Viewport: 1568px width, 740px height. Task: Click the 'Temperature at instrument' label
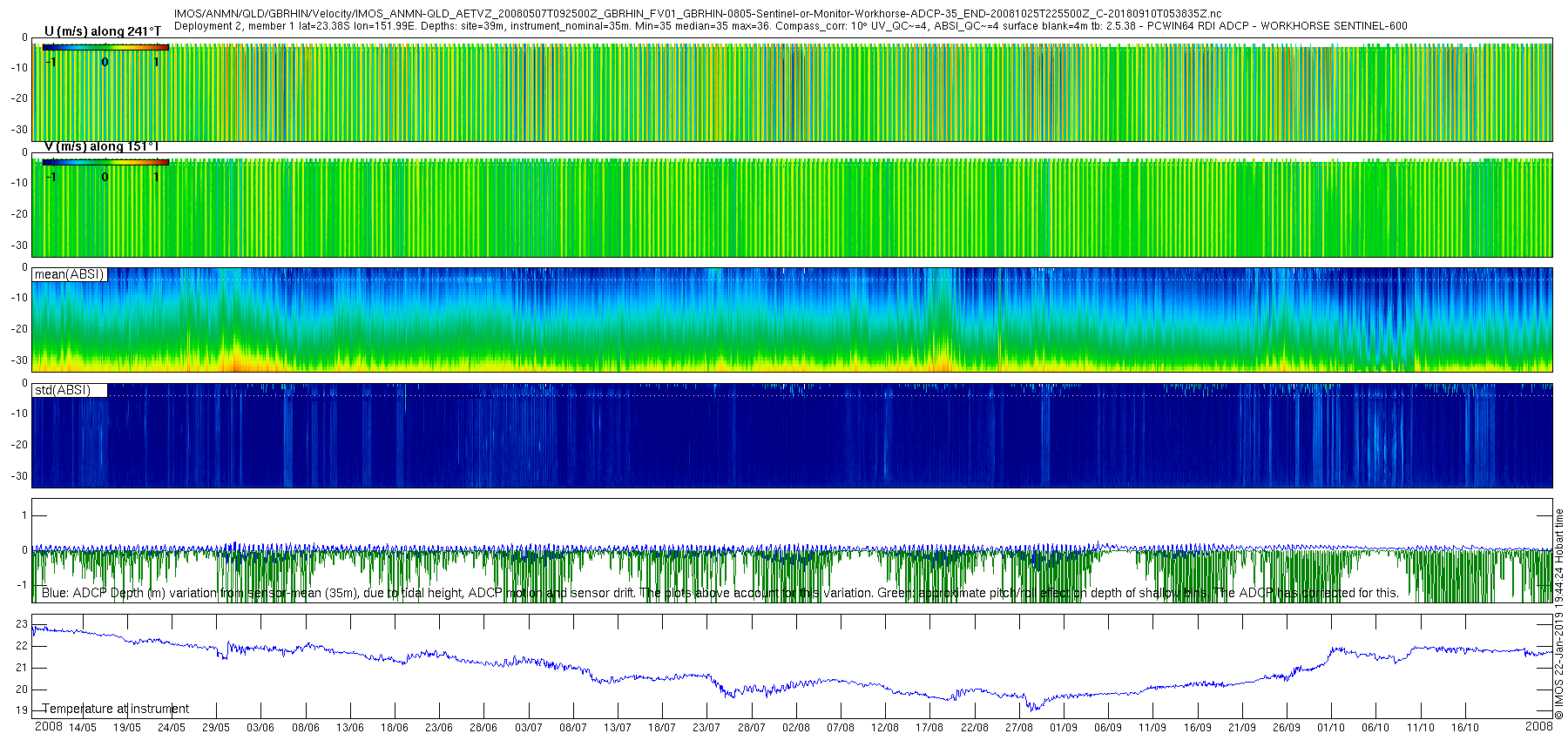click(x=115, y=709)
